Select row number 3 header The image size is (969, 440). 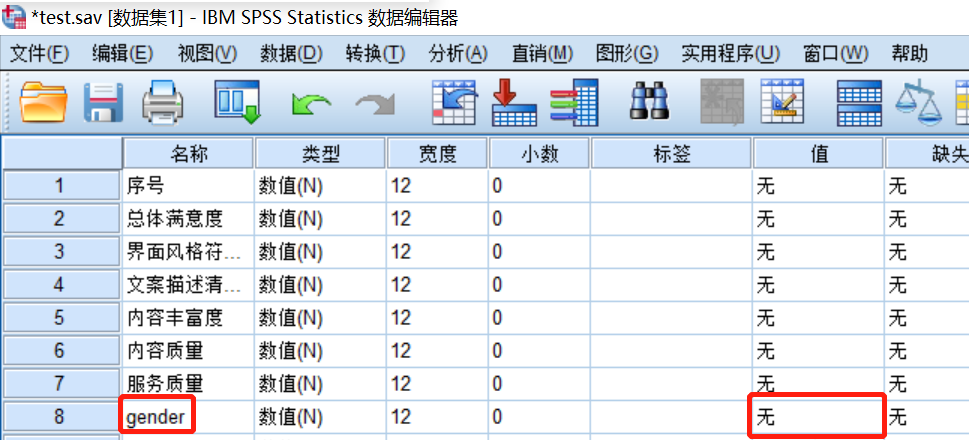coord(61,252)
